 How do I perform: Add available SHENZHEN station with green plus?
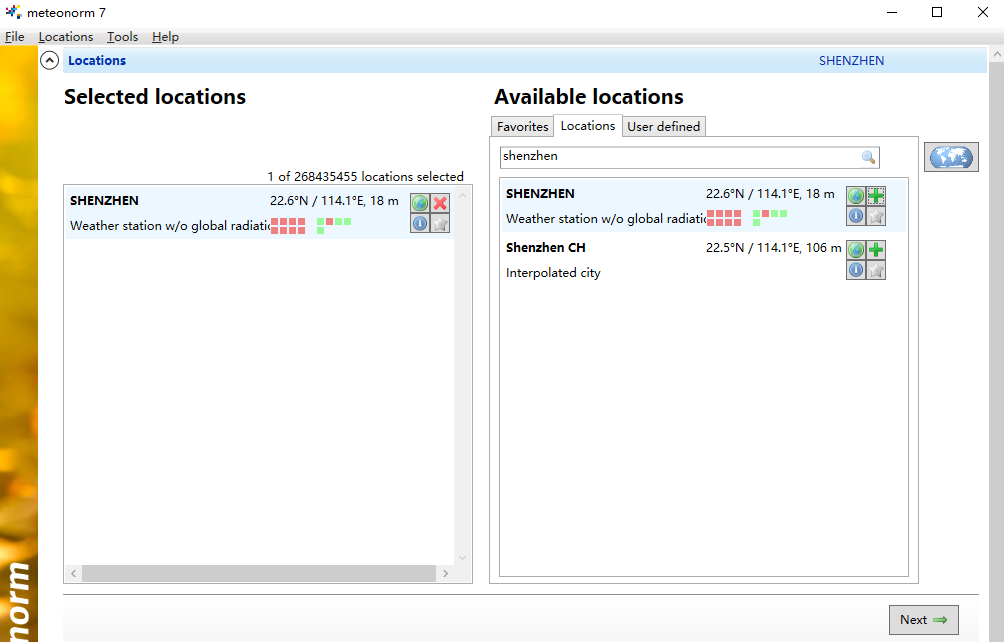click(x=876, y=196)
